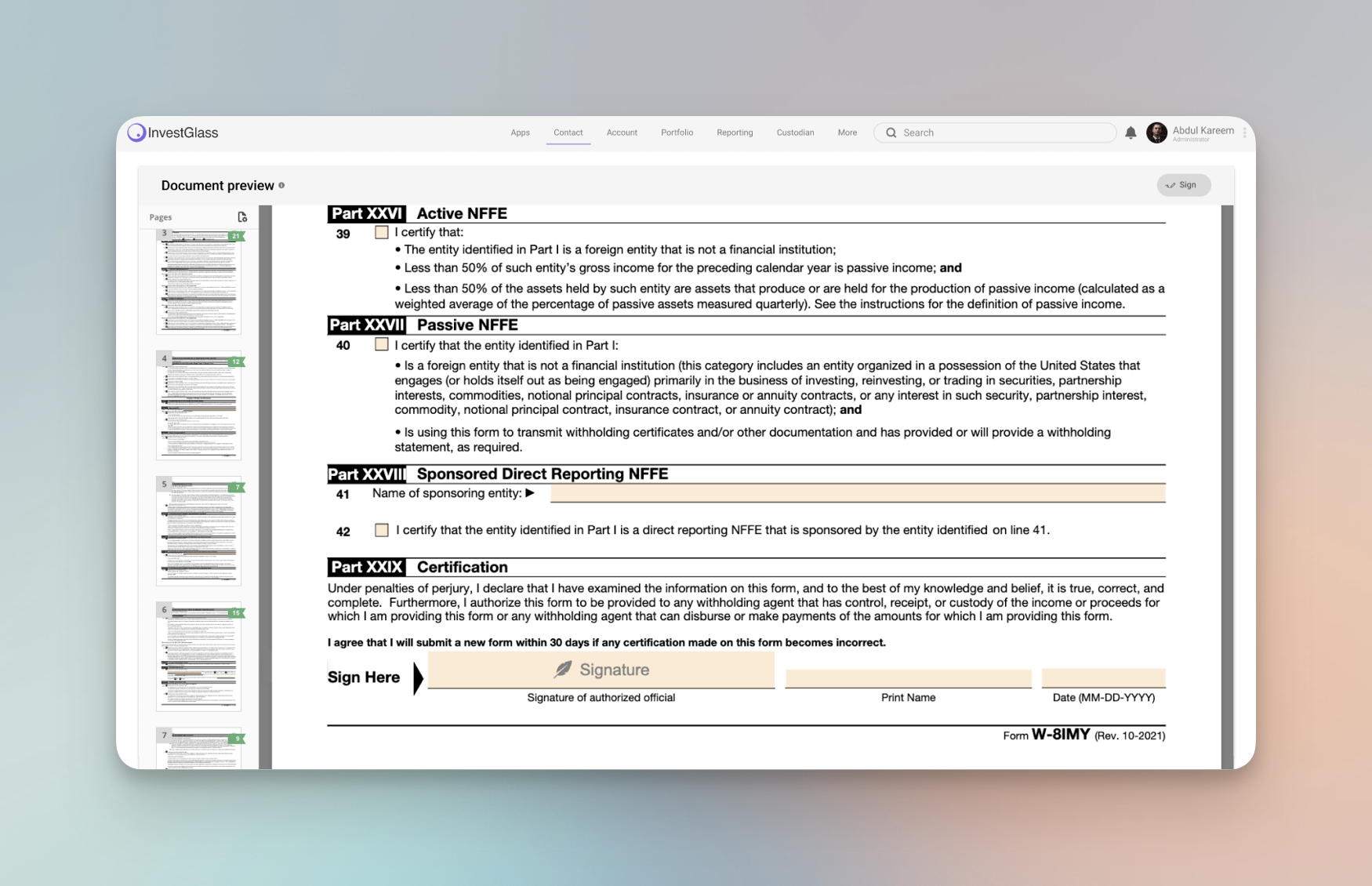The image size is (1372, 886).
Task: Check checkbox 42 for direct reporting NFFE
Action: pos(381,529)
